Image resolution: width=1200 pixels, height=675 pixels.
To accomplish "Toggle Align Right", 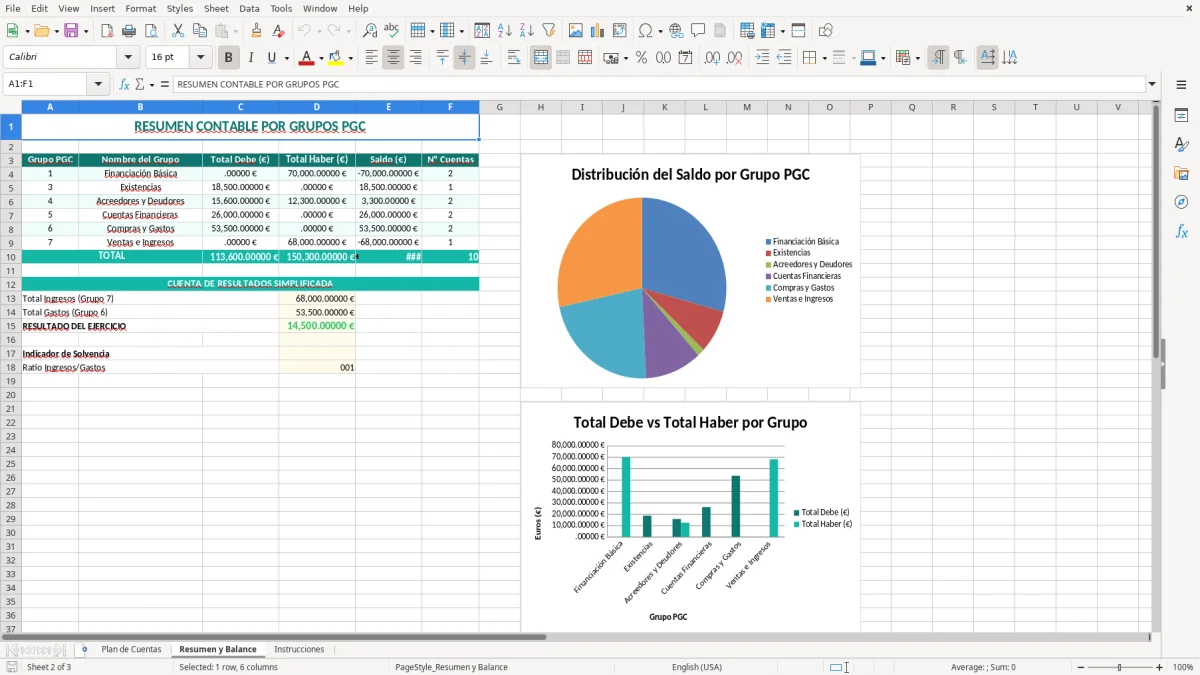I will tap(415, 58).
